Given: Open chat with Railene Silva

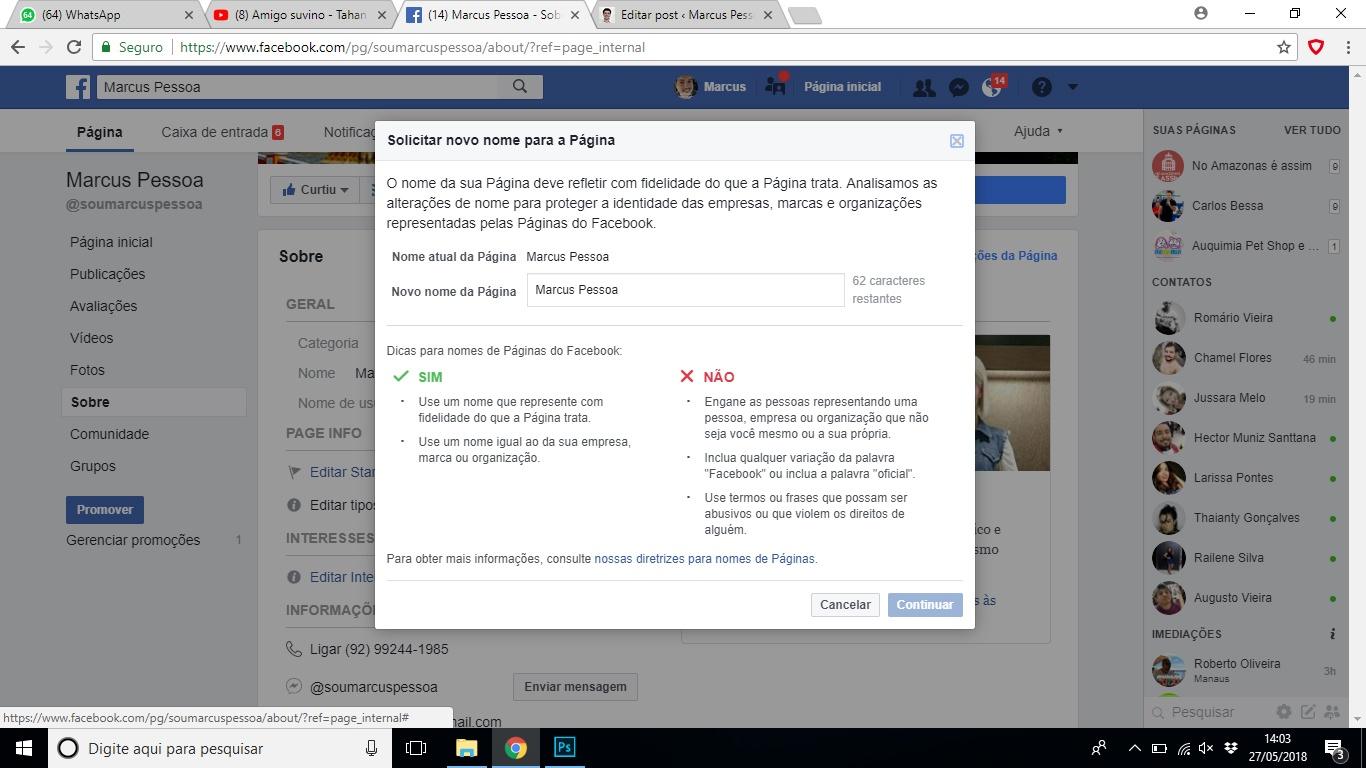Looking at the screenshot, I should [1246, 558].
